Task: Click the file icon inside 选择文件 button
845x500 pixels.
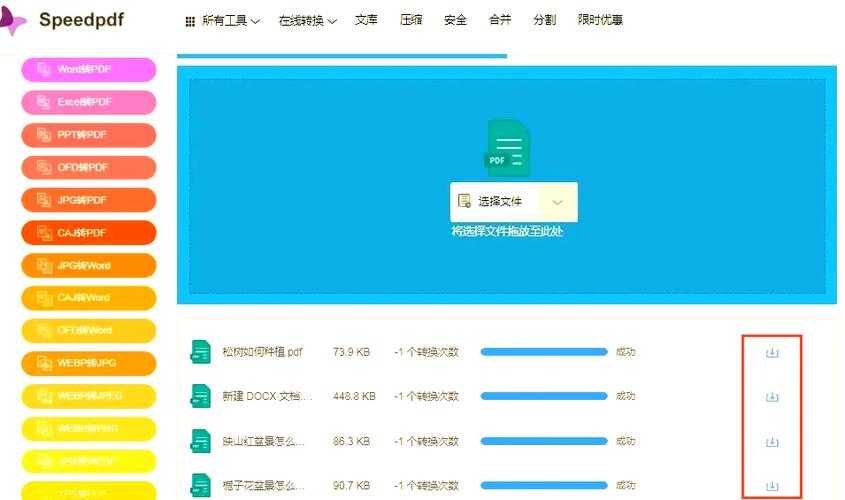Action: pyautogui.click(x=464, y=202)
